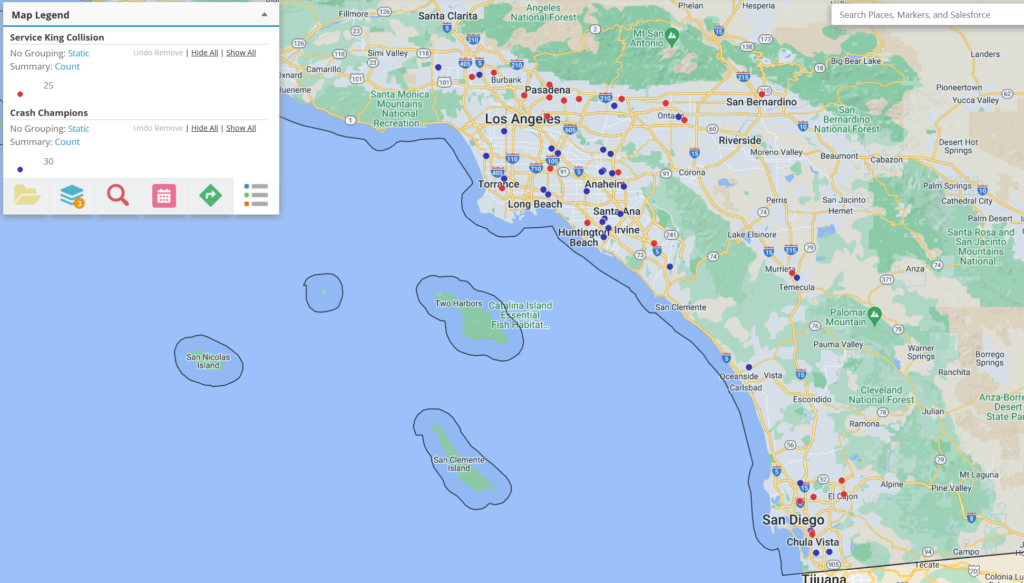The image size is (1024, 583).
Task: Click the blue marker south of Simi Valley
Action: point(438,67)
